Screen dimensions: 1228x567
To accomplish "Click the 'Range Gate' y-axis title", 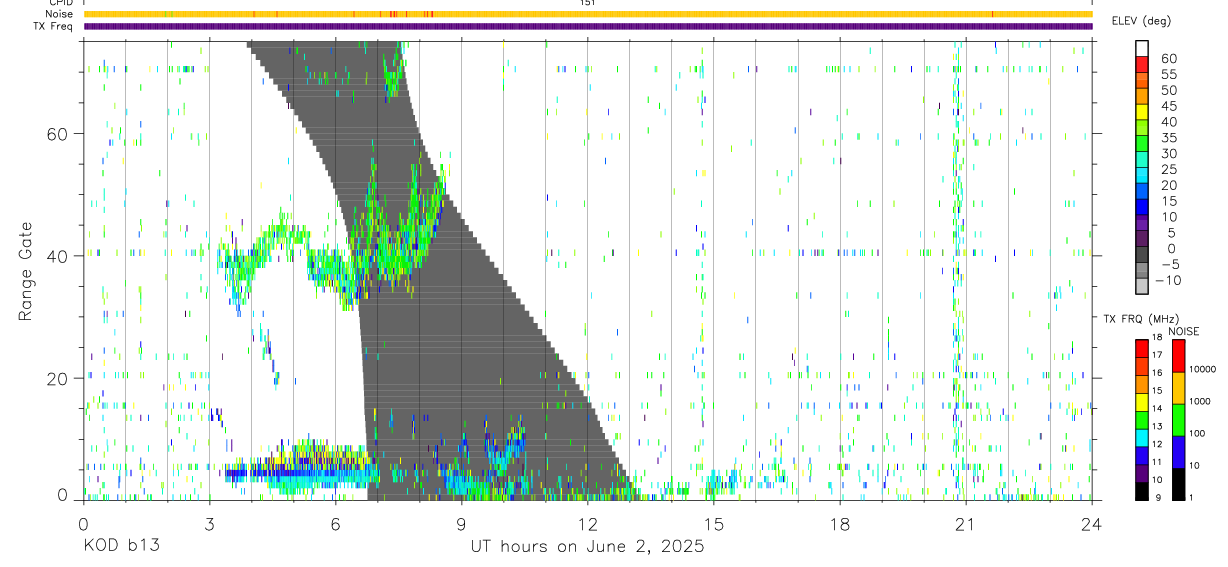I will 26,271.
